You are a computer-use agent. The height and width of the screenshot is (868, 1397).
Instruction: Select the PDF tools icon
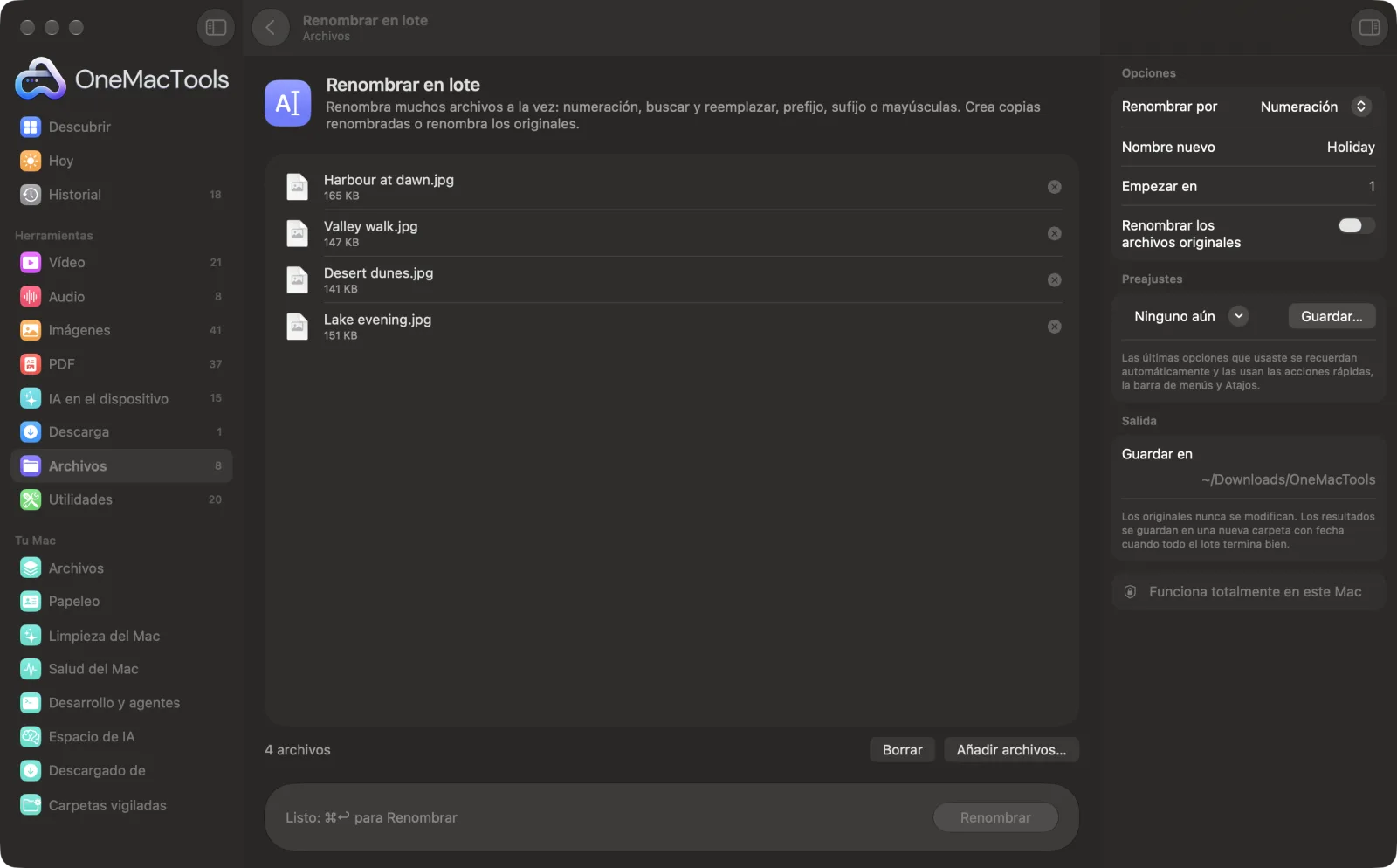tap(31, 364)
